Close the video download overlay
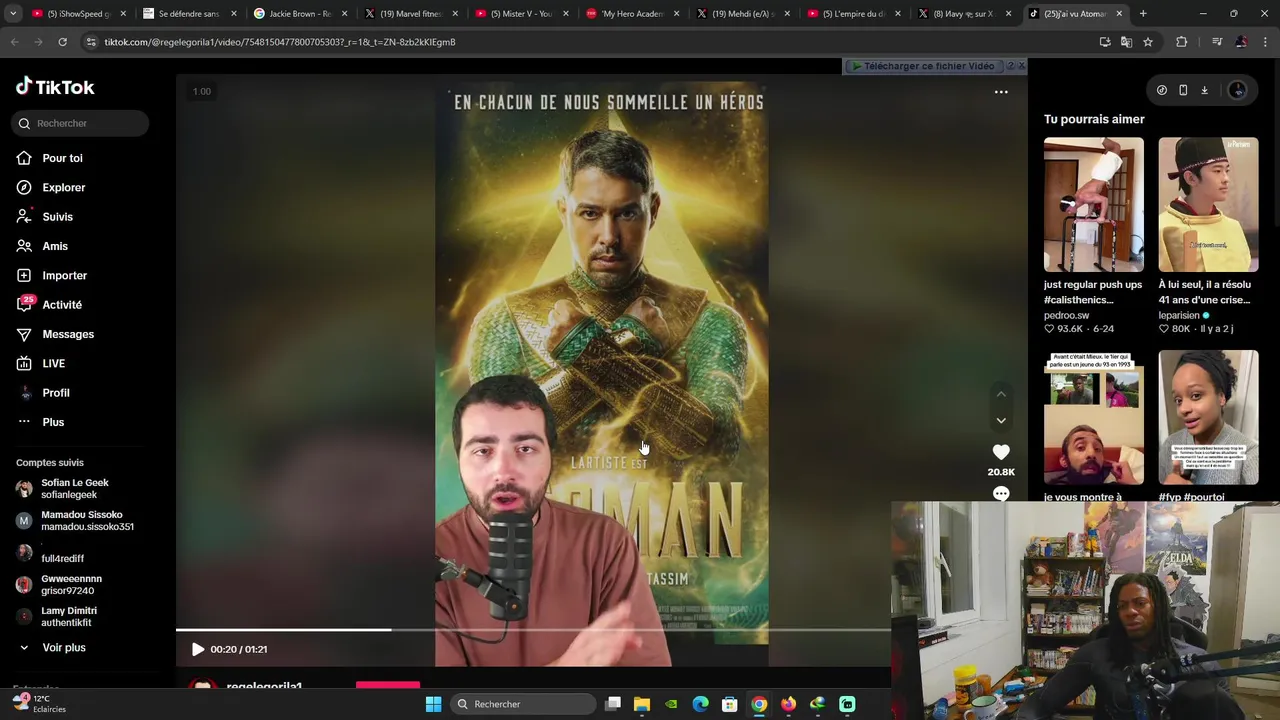1280x720 pixels. coord(1021,66)
